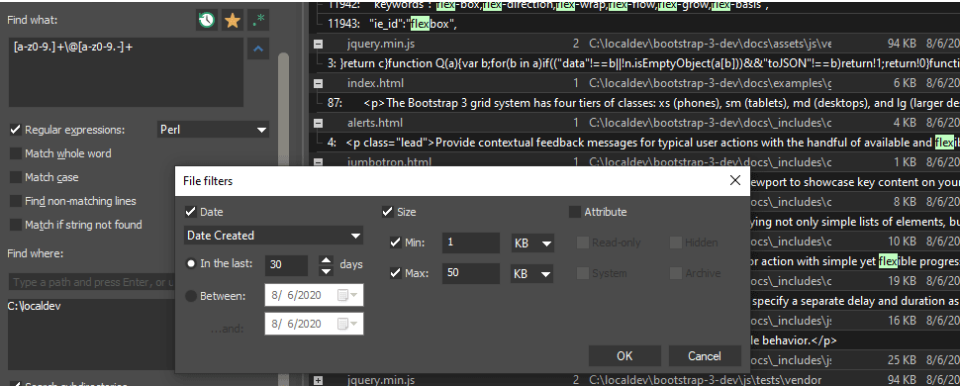The height and width of the screenshot is (388, 960).
Task: Open favorites star icon
Action: [233, 21]
